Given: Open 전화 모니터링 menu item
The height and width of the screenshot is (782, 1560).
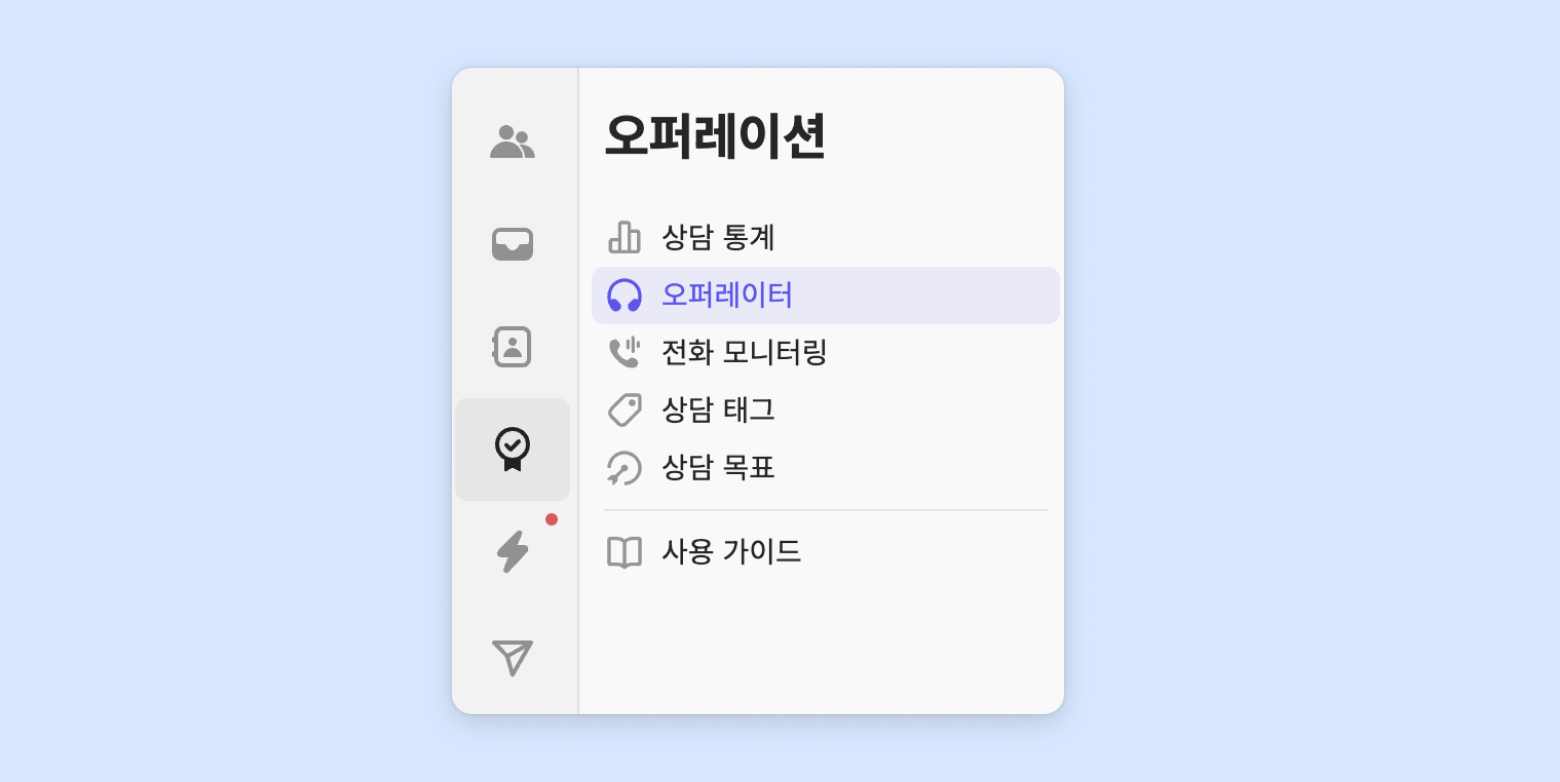Looking at the screenshot, I should pos(744,352).
